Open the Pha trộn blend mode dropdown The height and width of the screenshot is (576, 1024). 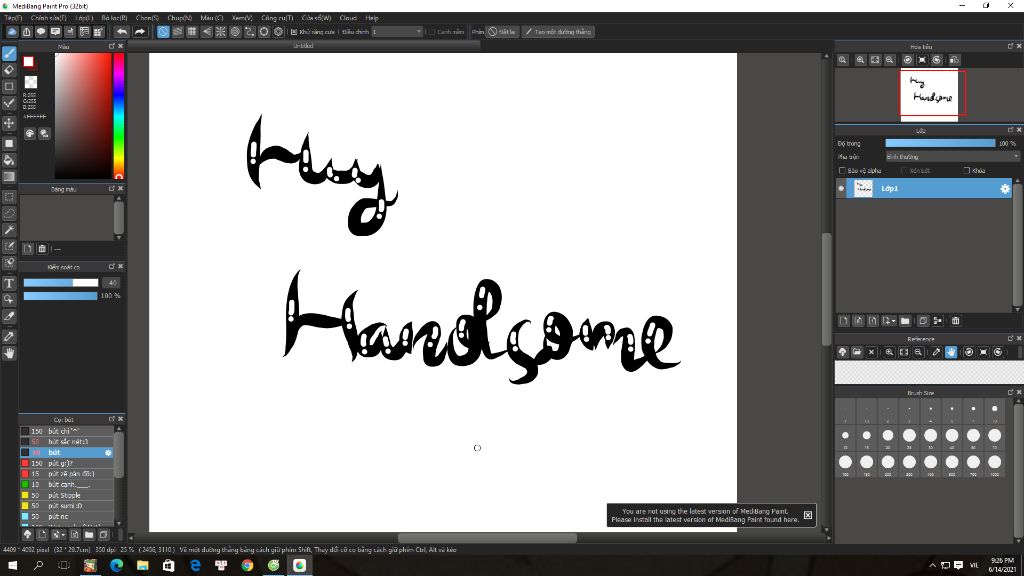[x=952, y=157]
